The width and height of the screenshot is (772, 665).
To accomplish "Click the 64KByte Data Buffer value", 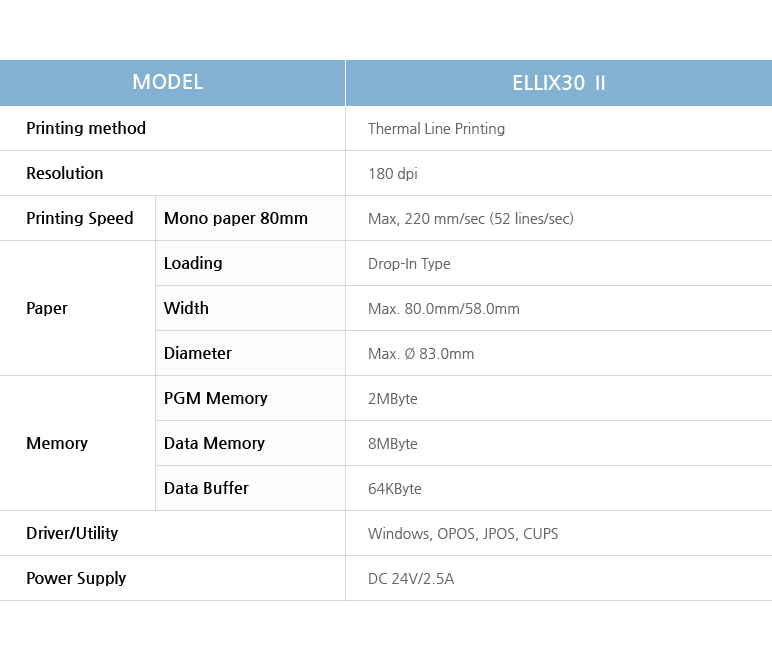I will (395, 489).
